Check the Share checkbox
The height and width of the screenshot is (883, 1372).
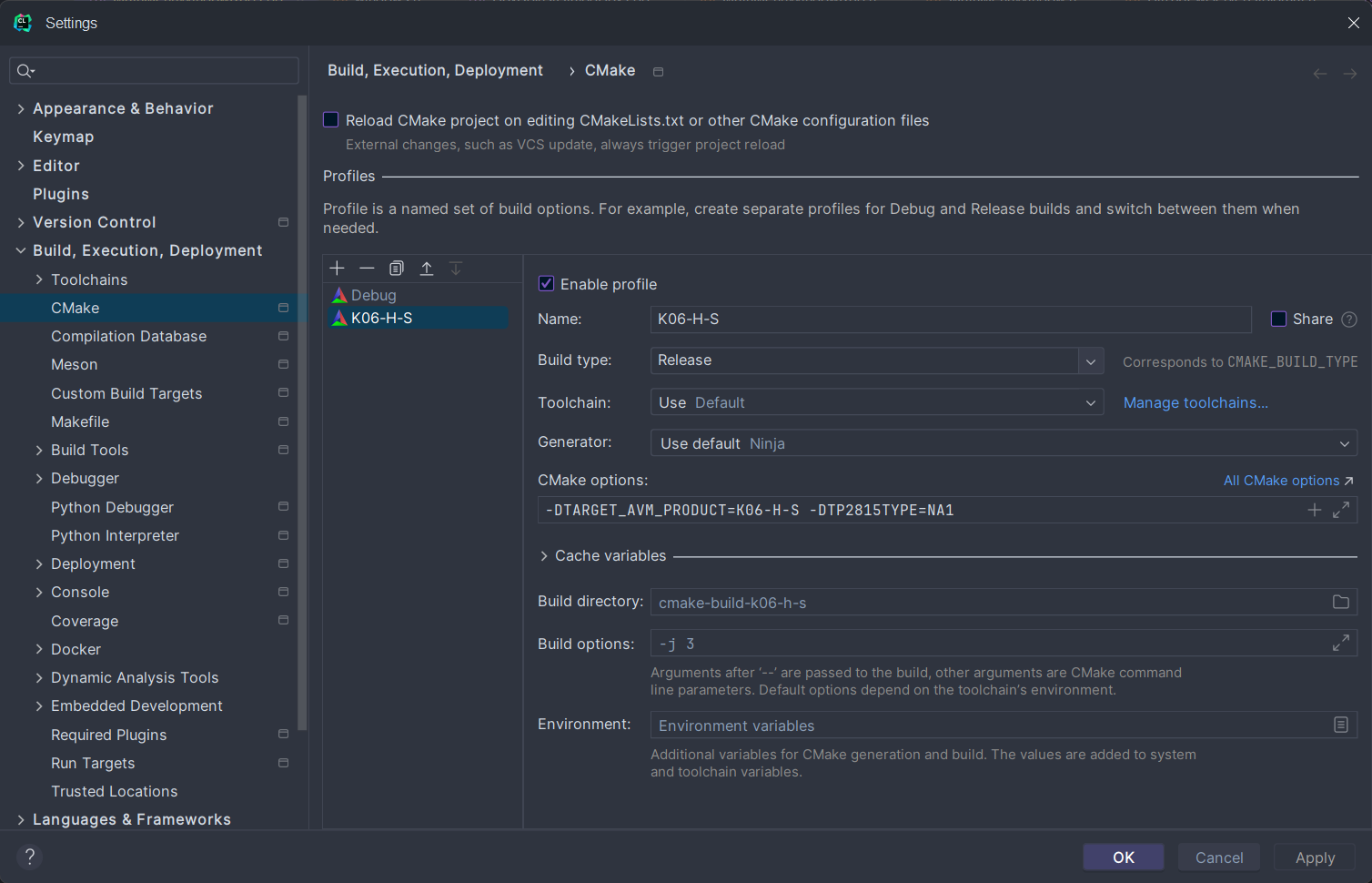[1278, 319]
